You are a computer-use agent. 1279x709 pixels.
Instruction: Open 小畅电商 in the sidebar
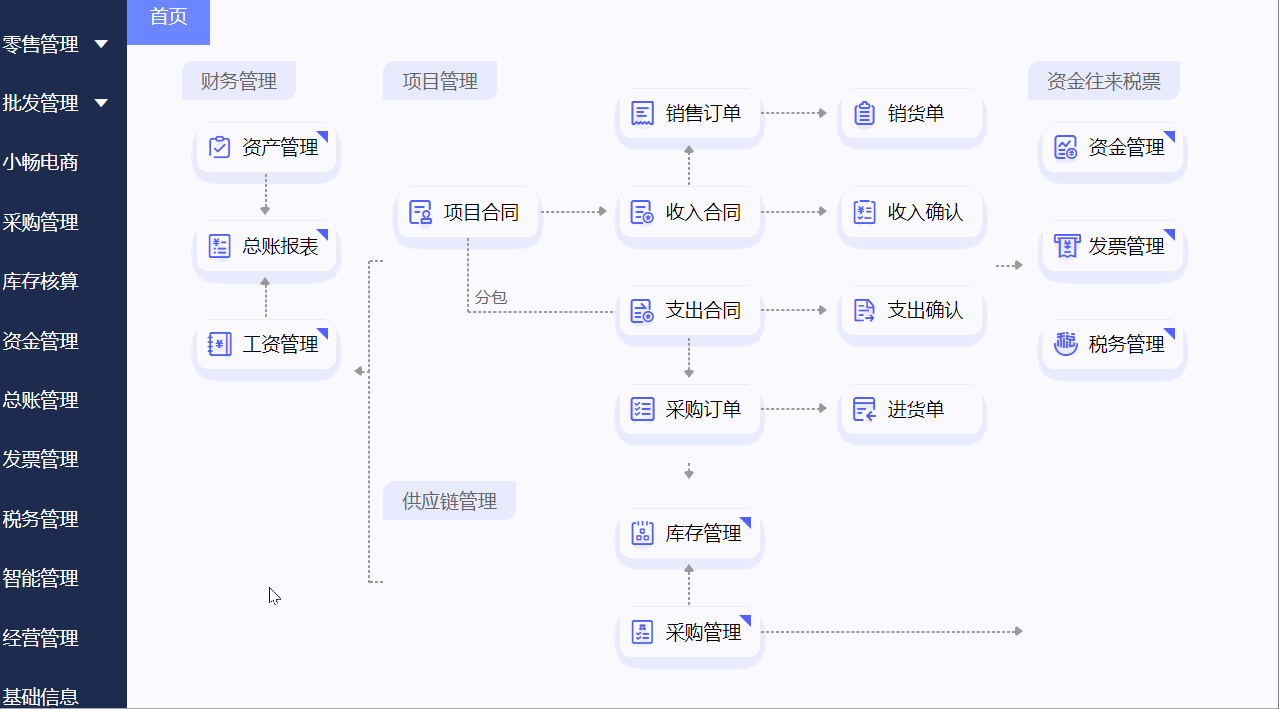coord(41,163)
